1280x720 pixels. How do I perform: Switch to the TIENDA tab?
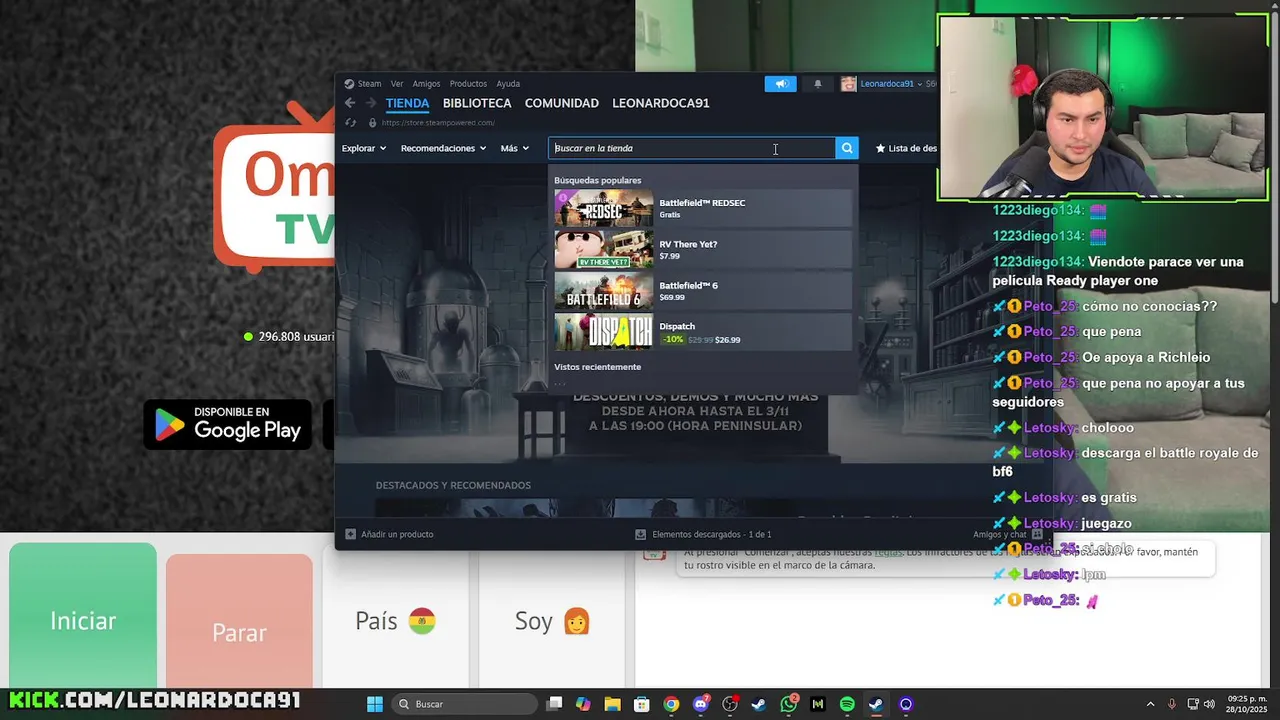(407, 103)
